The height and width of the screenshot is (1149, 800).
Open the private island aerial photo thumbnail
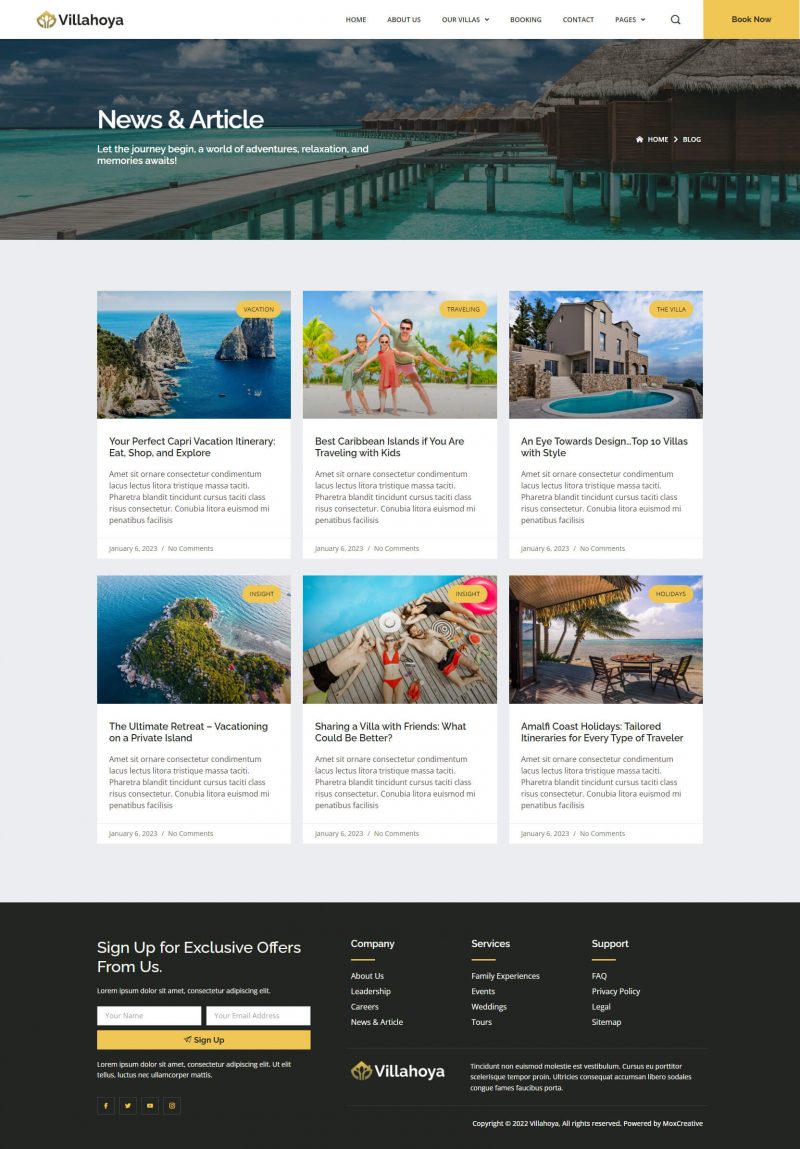[194, 639]
